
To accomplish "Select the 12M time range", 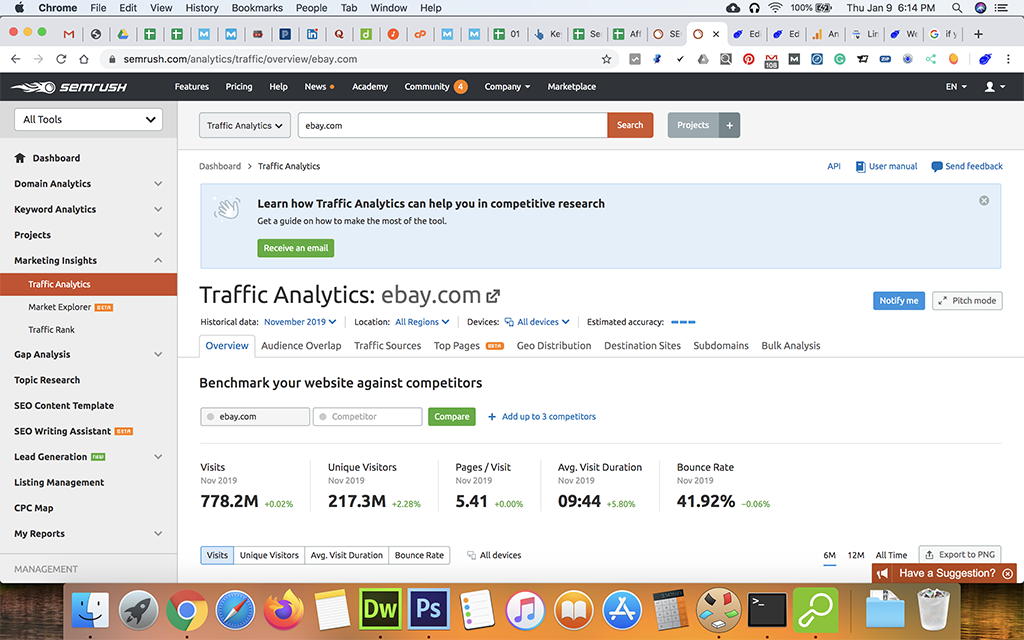I will click(856, 555).
